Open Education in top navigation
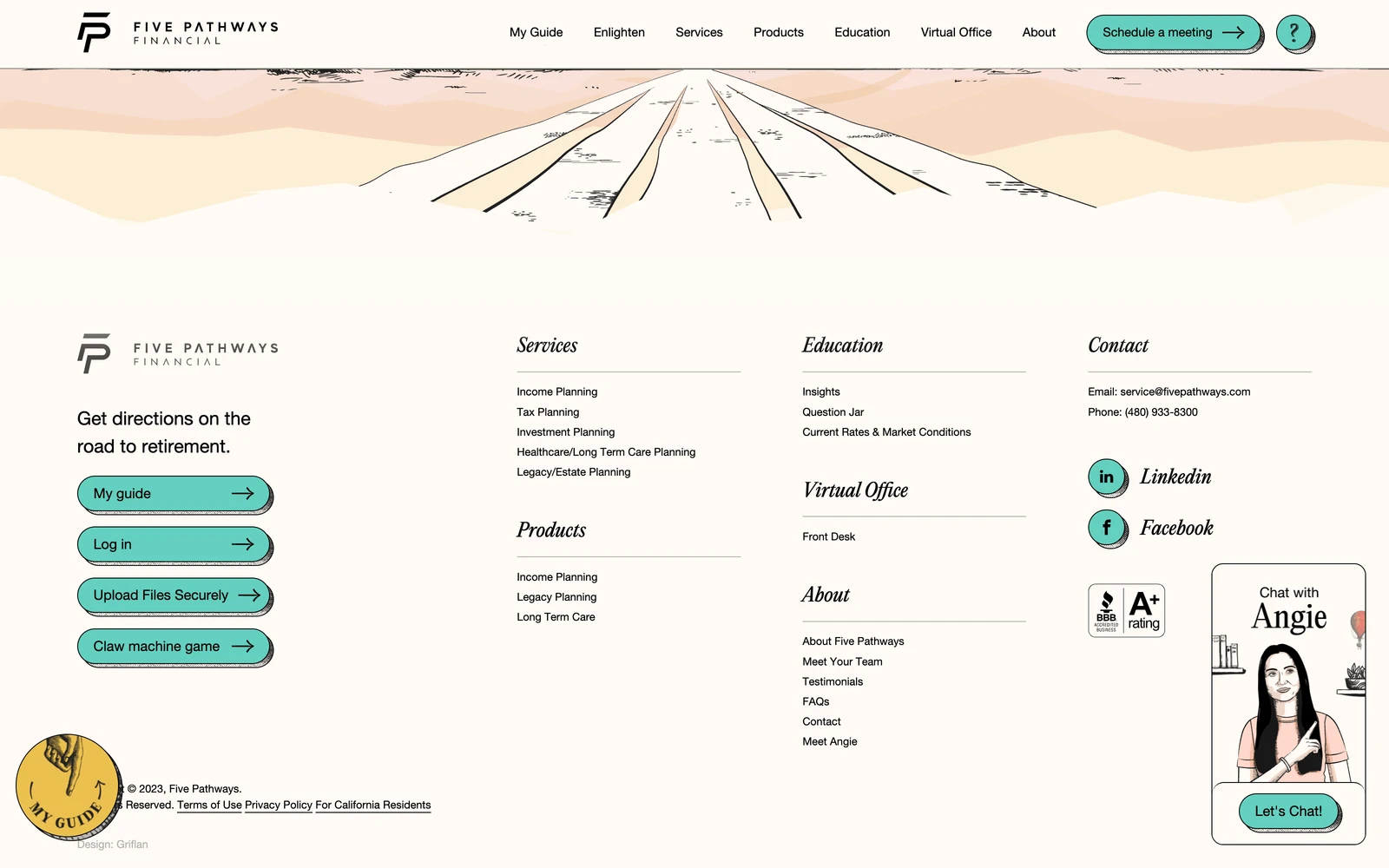 tap(862, 32)
